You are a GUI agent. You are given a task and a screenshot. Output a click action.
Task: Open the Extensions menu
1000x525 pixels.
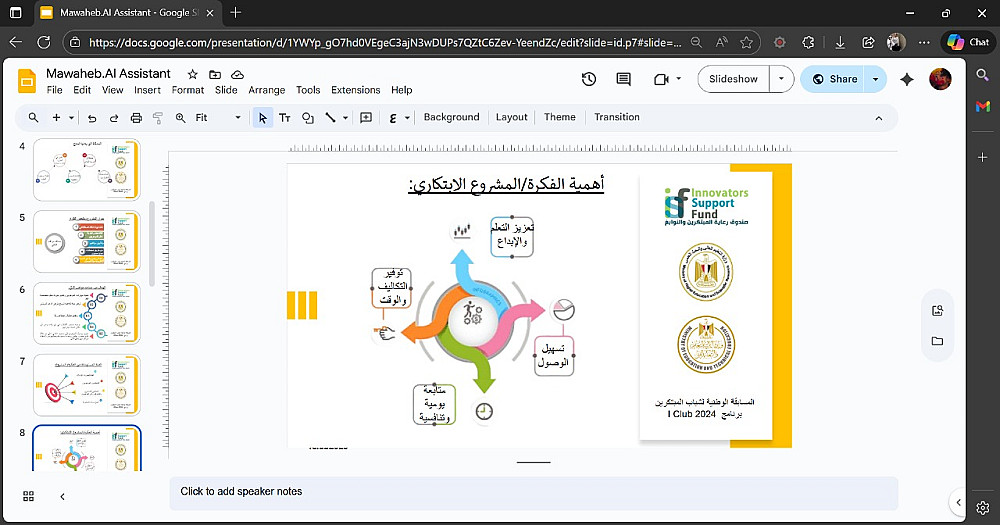coord(355,90)
